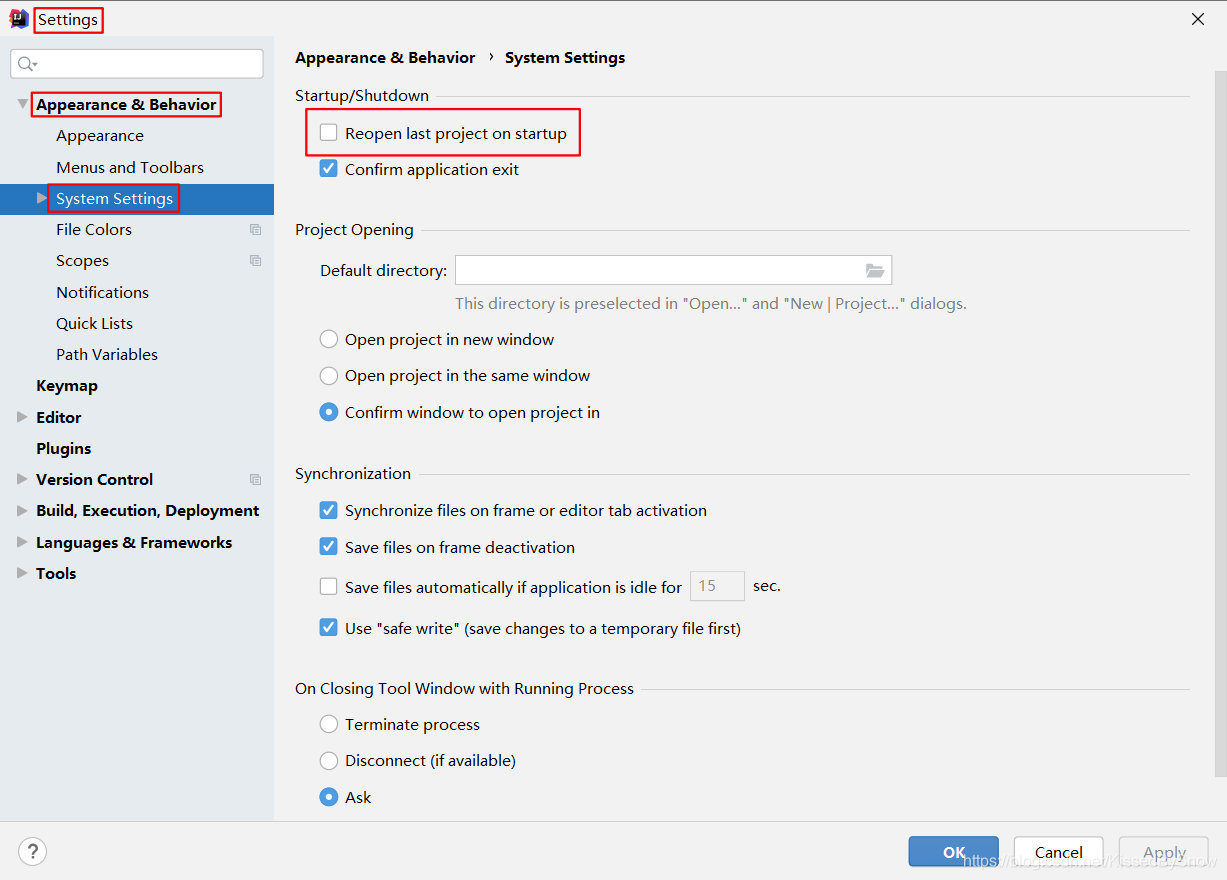1227x880 pixels.
Task: Expand the Build, Execution, Deployment arrow
Action: [22, 510]
